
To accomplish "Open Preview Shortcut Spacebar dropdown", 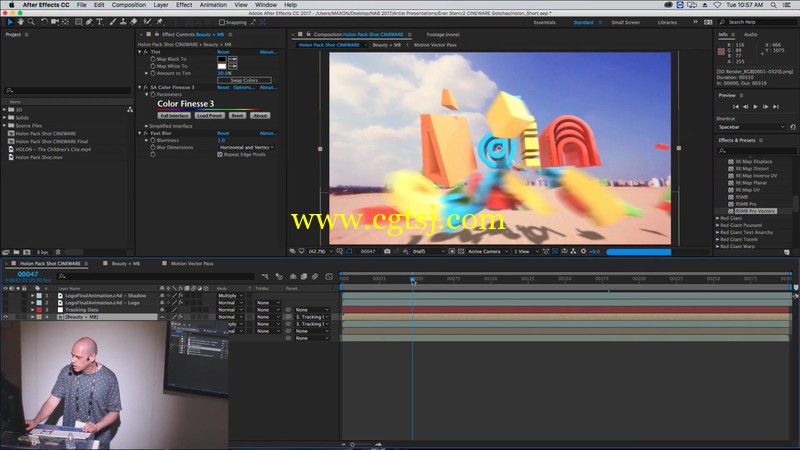I will point(751,127).
